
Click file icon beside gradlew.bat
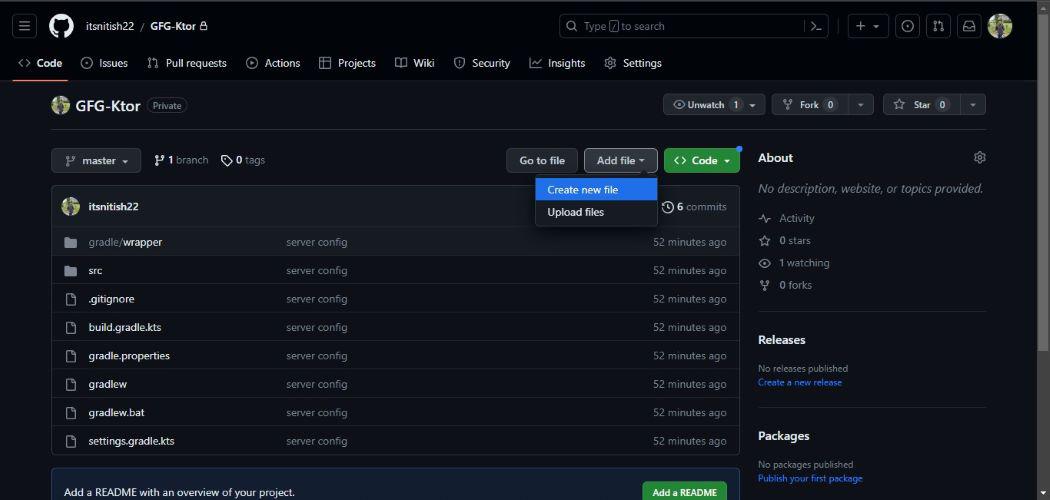pyautogui.click(x=71, y=412)
